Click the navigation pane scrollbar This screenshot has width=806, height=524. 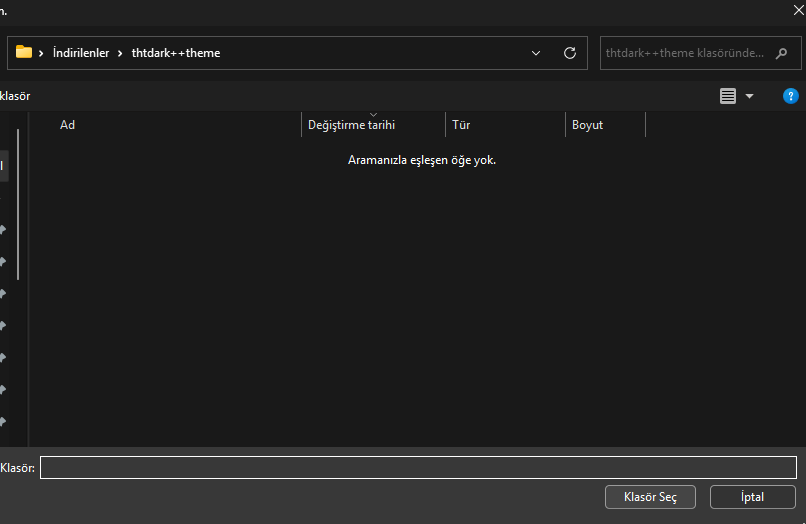pos(18,205)
